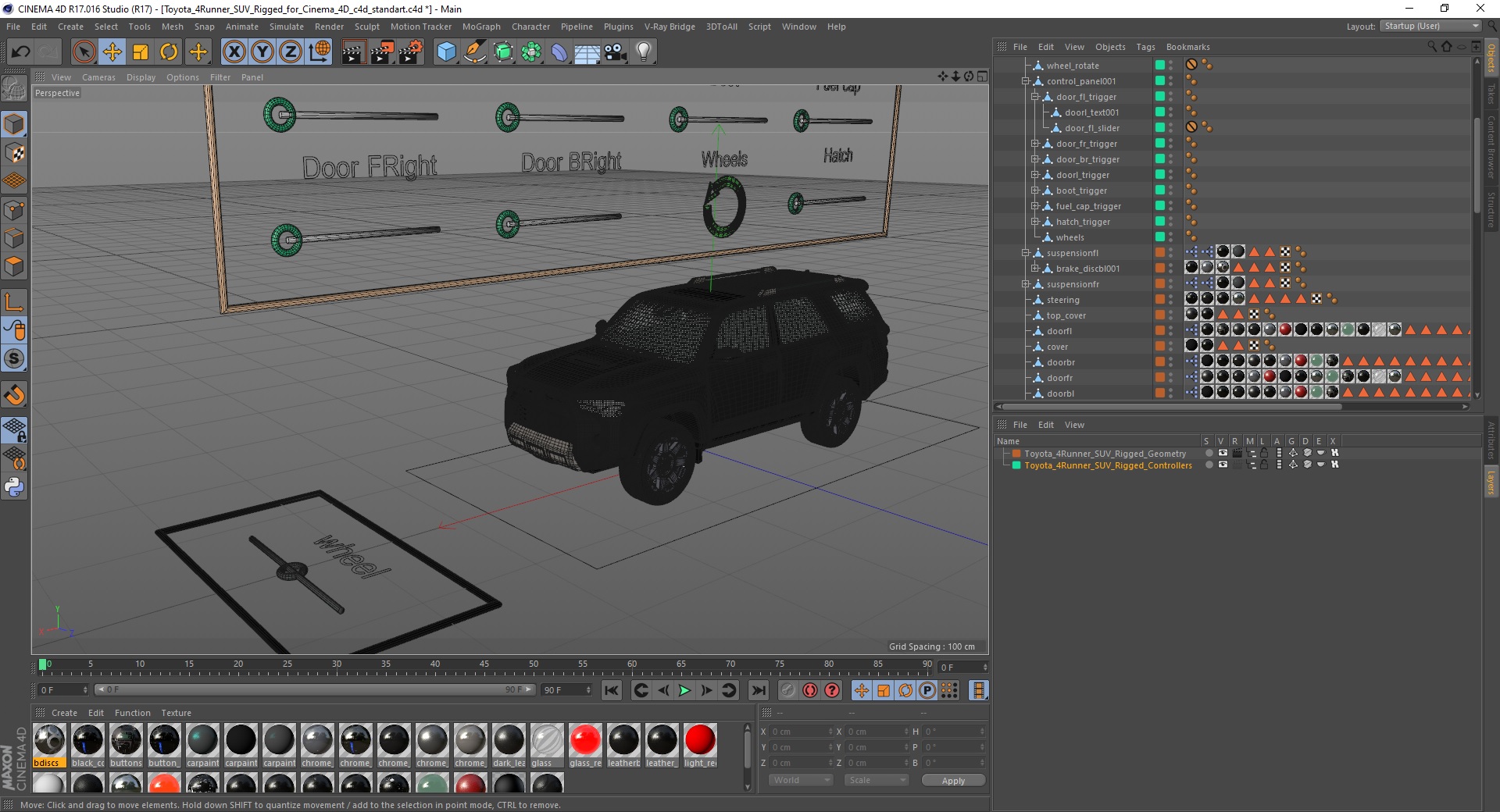
Task: Click the Python script icon in sidebar
Action: [x=14, y=487]
